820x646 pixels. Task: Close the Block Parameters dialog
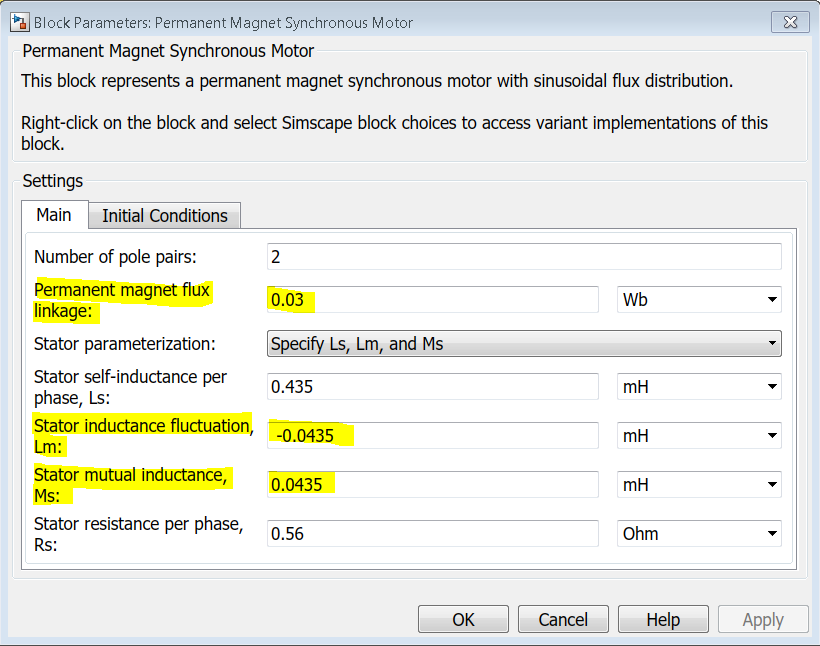pos(790,22)
